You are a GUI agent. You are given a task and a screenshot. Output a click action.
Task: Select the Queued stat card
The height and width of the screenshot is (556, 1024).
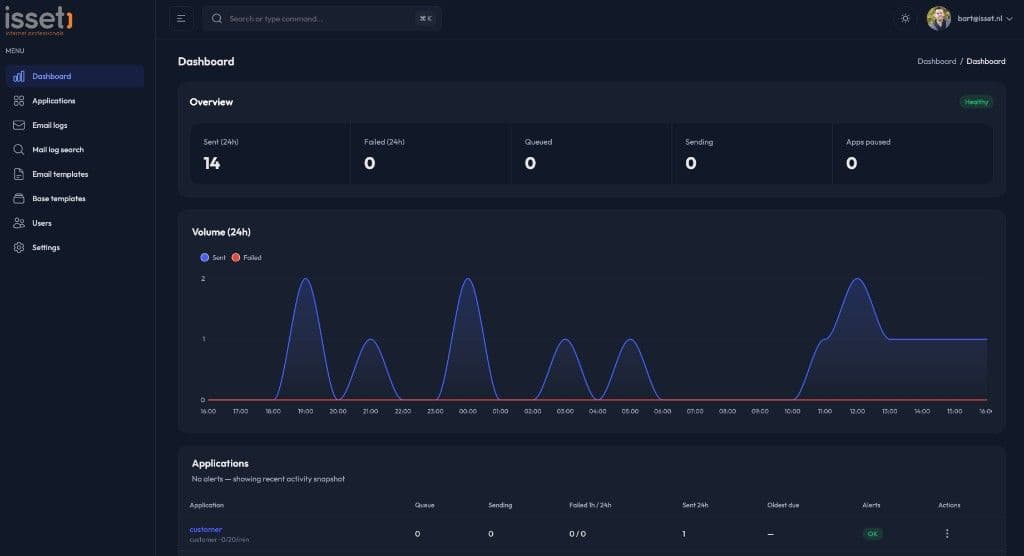click(591, 154)
